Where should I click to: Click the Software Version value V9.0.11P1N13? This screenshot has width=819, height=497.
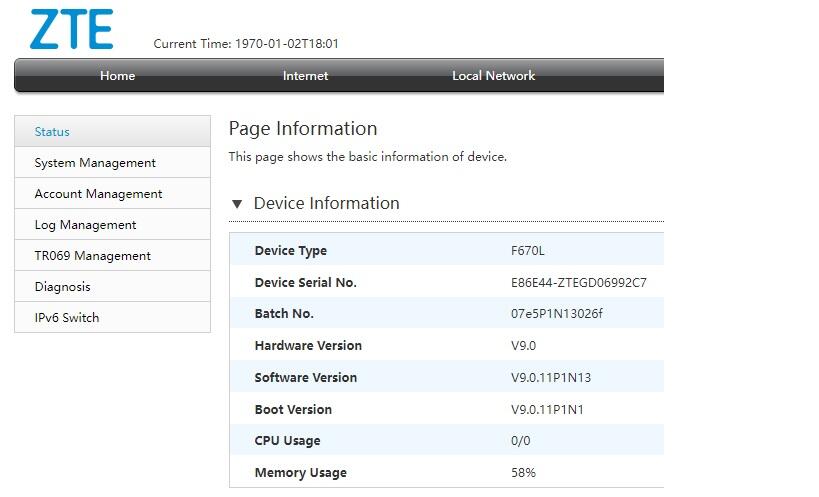tap(551, 378)
